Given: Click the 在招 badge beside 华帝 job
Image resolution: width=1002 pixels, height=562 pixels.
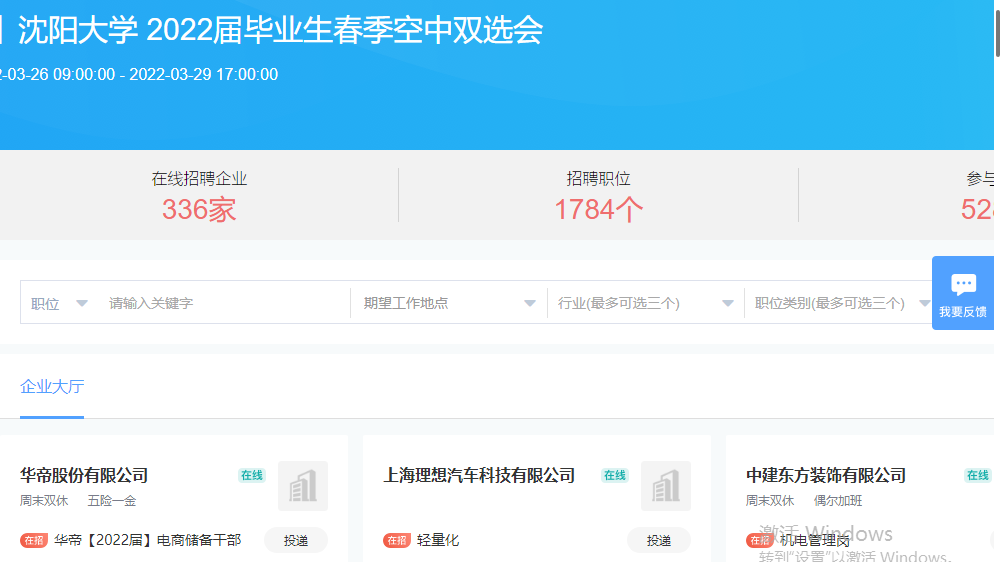Looking at the screenshot, I should point(34,541).
